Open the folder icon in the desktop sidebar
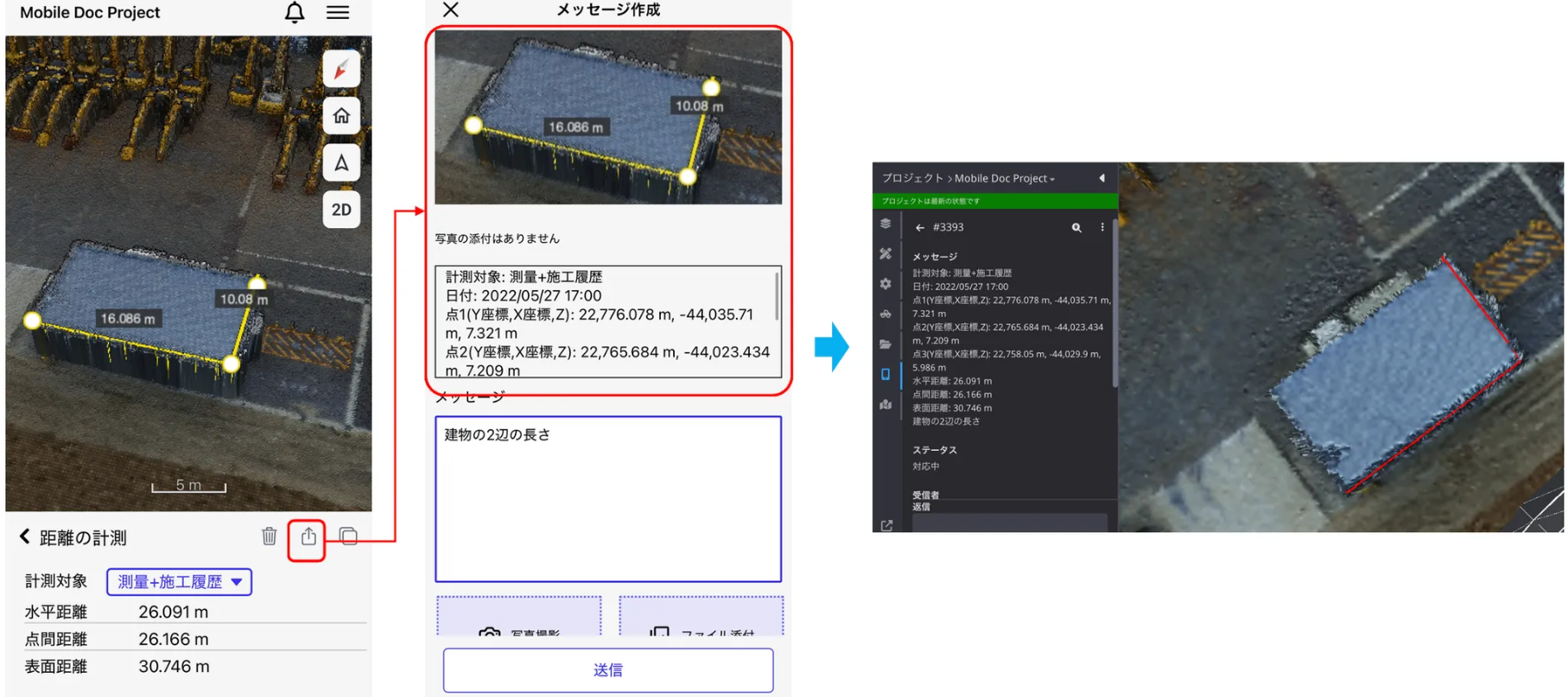1568x697 pixels. click(x=886, y=344)
